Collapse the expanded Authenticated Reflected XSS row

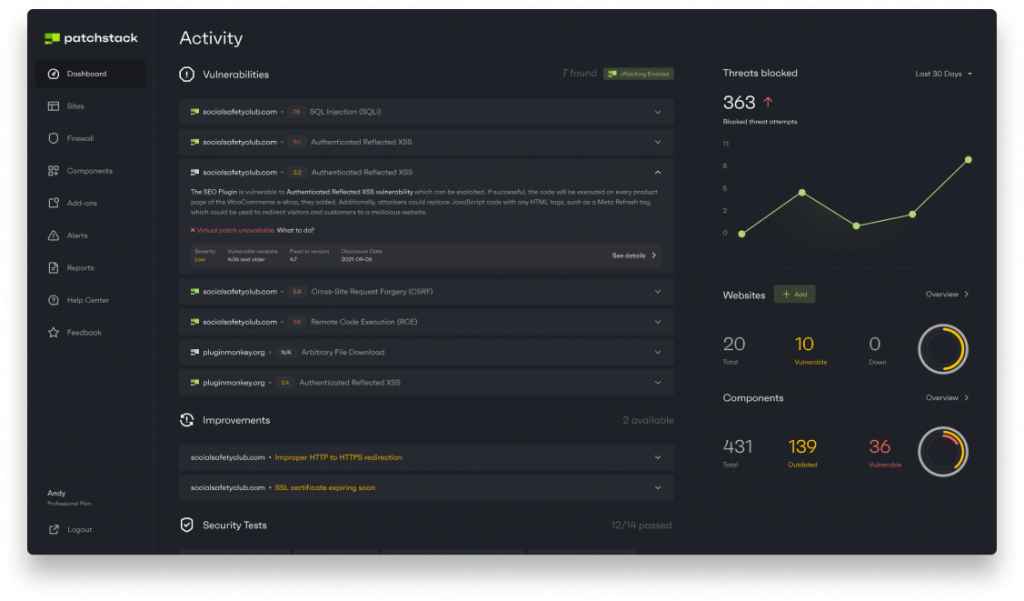point(657,172)
